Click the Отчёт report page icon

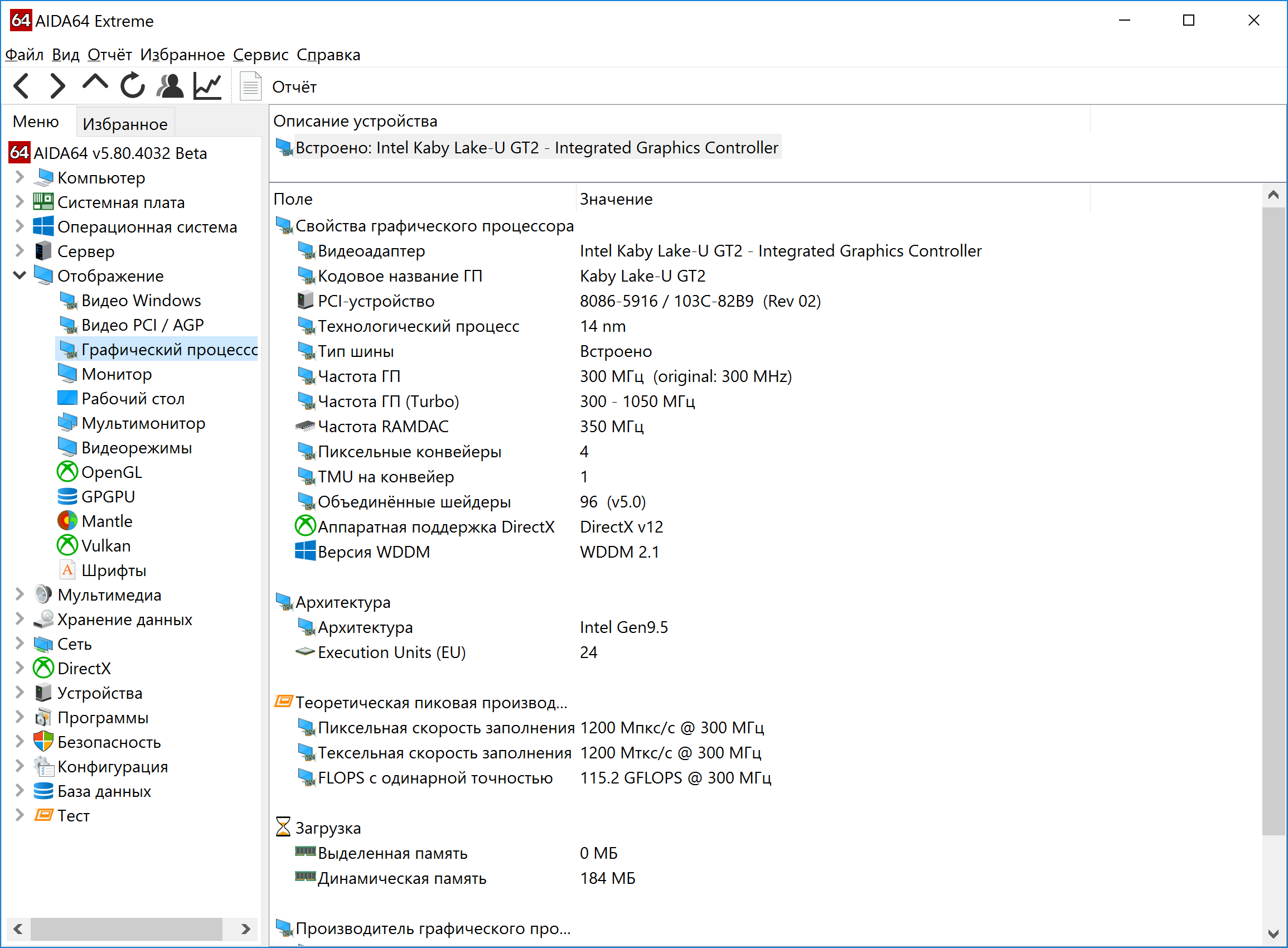(251, 86)
